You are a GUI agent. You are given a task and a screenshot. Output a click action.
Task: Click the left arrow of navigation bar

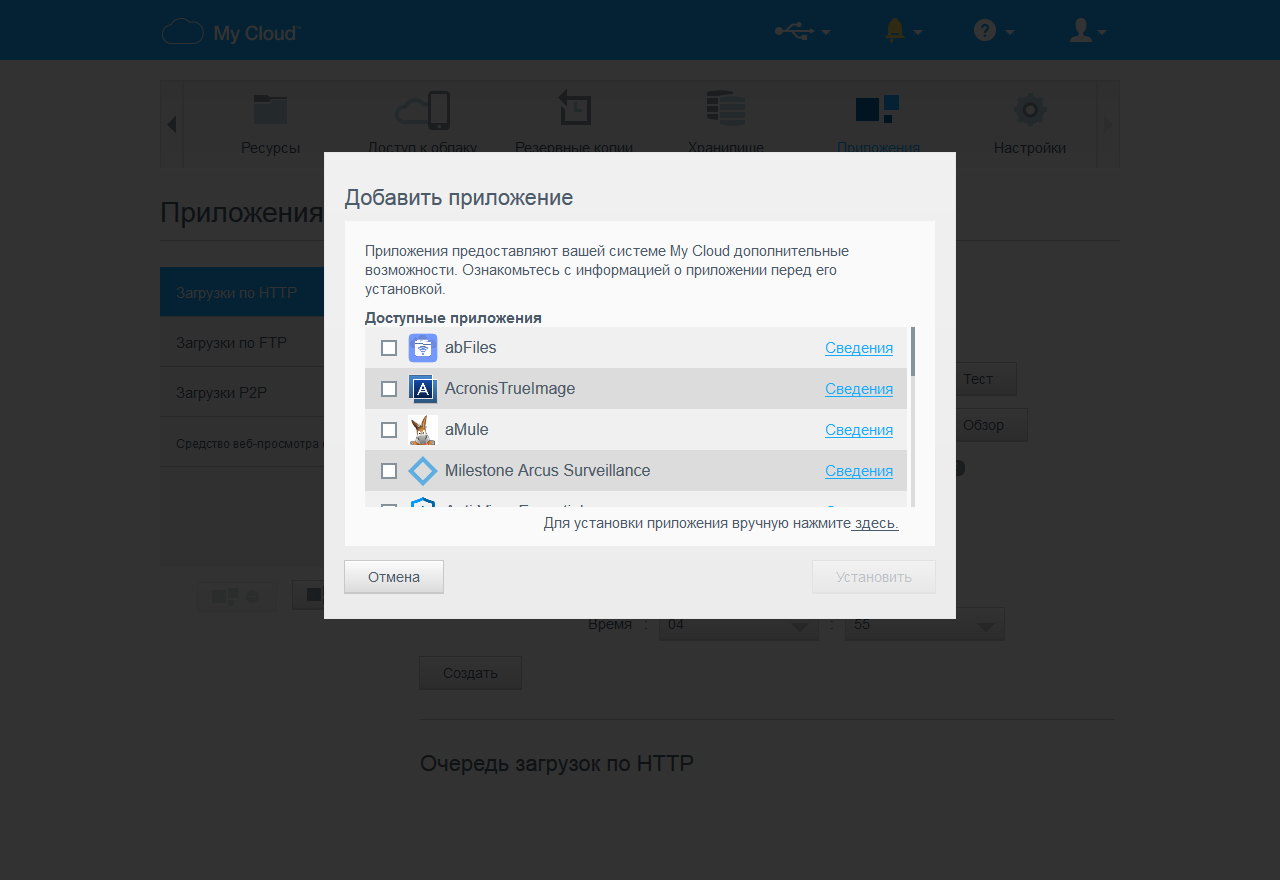point(171,125)
